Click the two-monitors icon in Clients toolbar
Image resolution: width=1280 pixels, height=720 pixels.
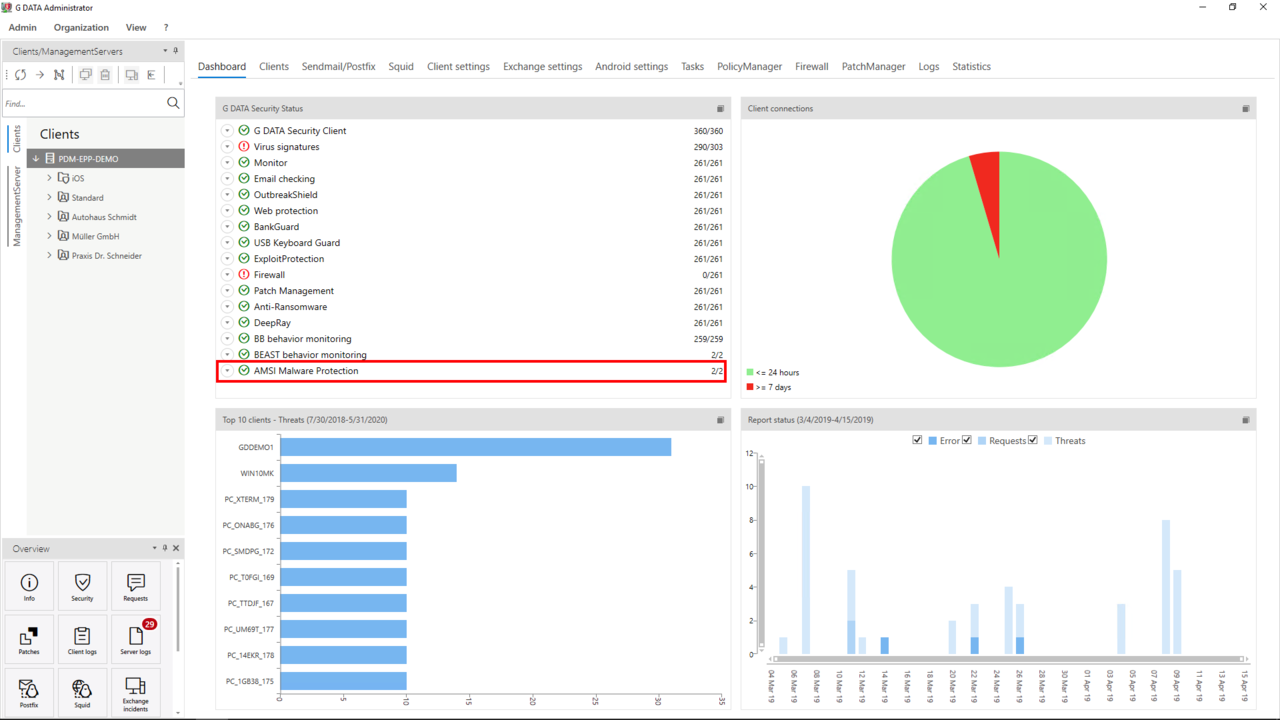pos(85,75)
